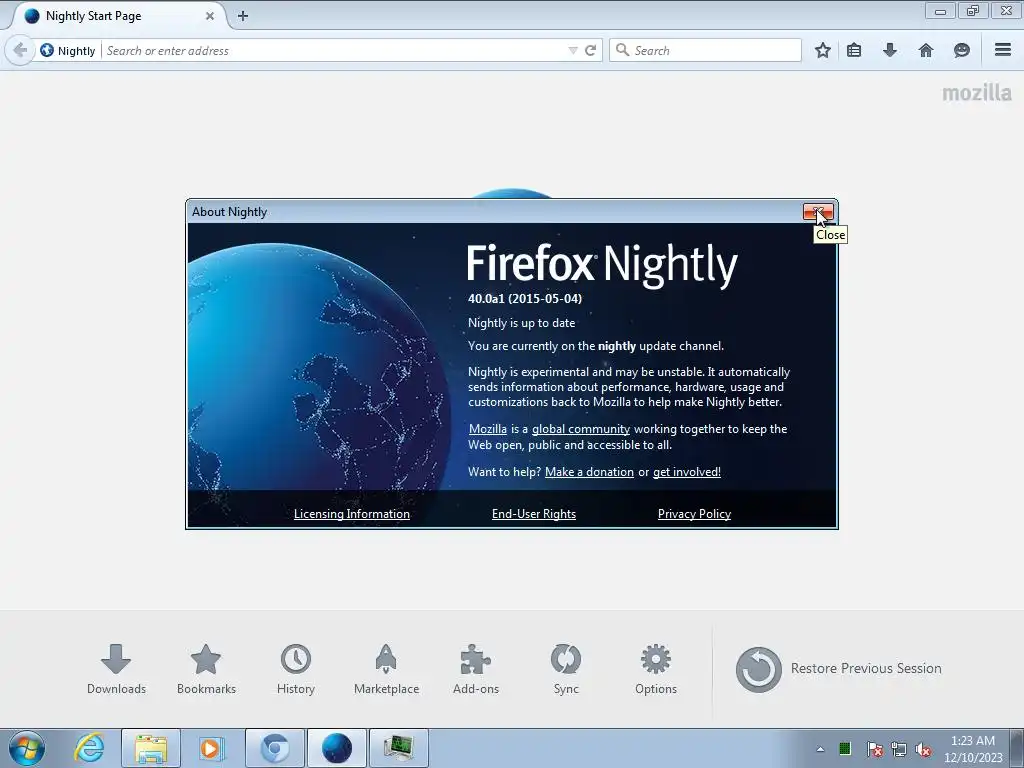Open History clock shortcut
The width and height of the screenshot is (1024, 768).
(x=296, y=669)
